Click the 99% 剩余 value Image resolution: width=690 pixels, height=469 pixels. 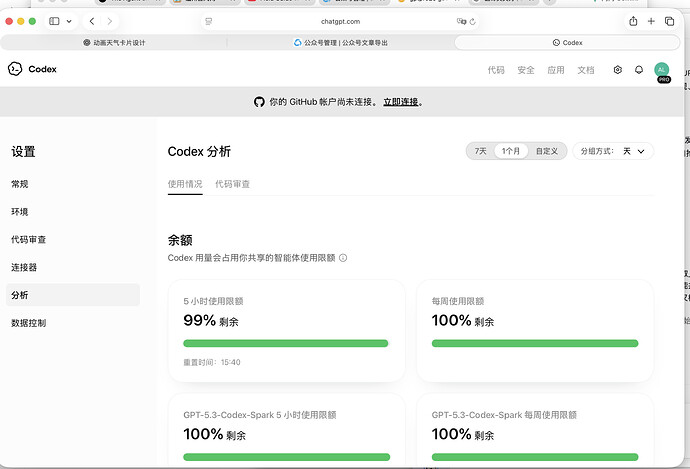click(x=211, y=320)
